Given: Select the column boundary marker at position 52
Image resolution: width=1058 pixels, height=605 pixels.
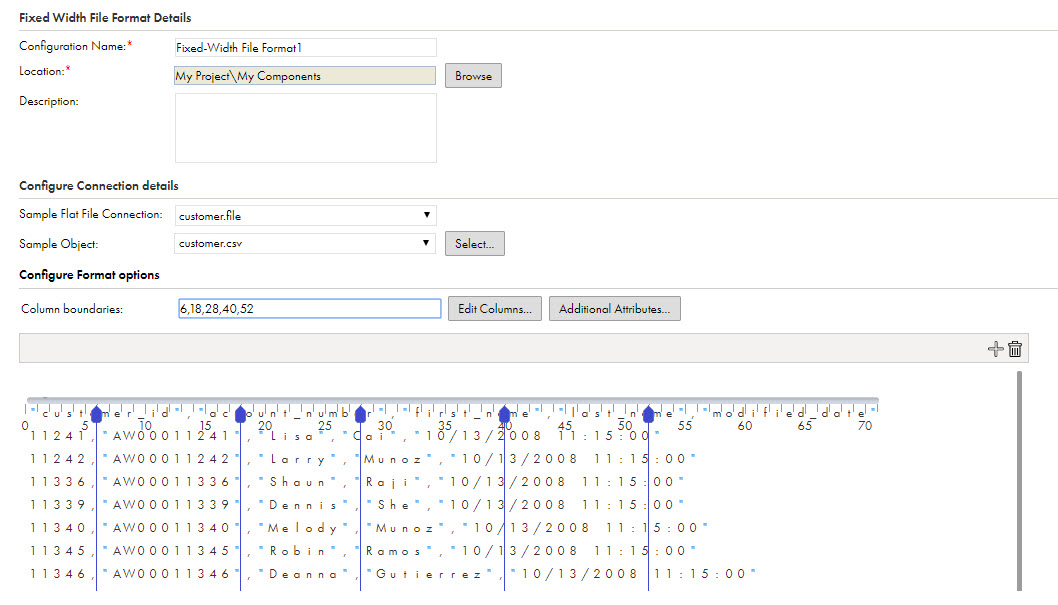Looking at the screenshot, I should tap(648, 414).
